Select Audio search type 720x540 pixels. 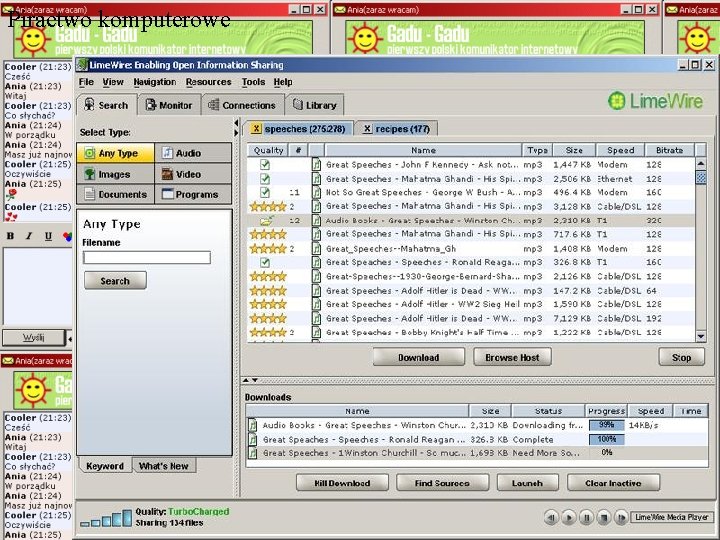click(193, 153)
